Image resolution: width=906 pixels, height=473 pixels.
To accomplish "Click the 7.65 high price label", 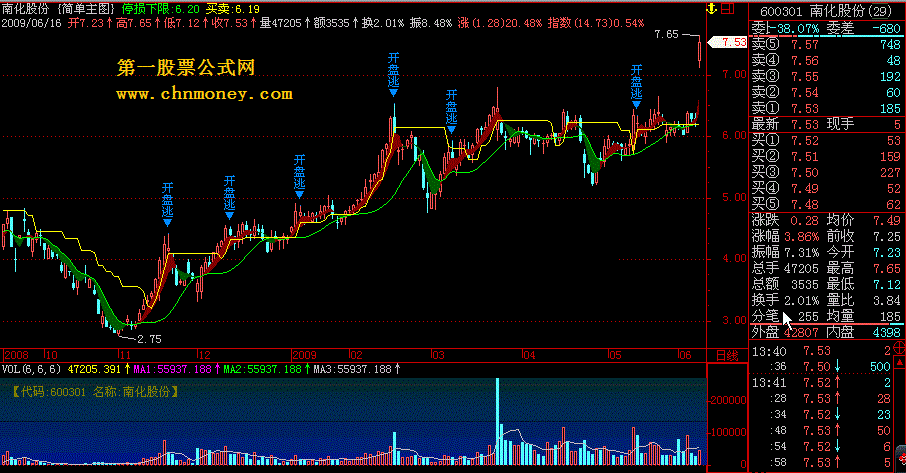I will click(666, 34).
